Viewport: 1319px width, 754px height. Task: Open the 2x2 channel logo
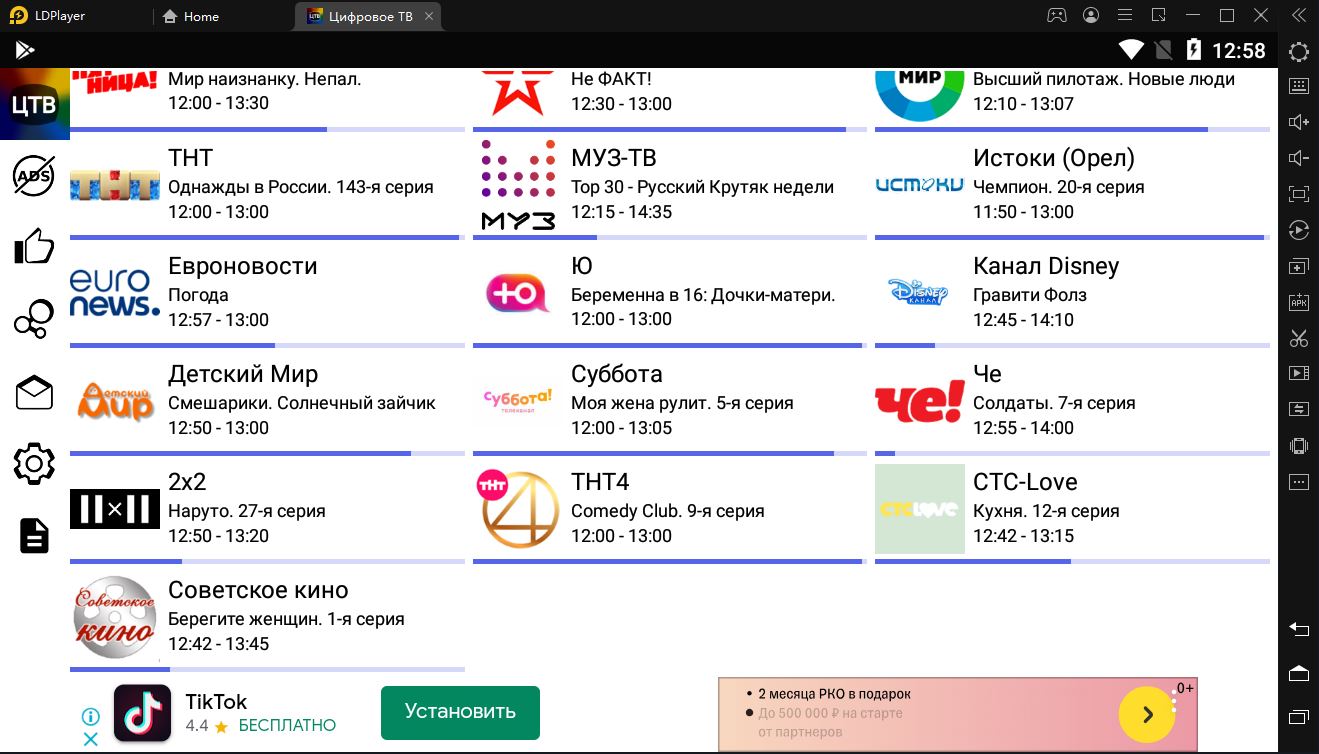pos(115,509)
